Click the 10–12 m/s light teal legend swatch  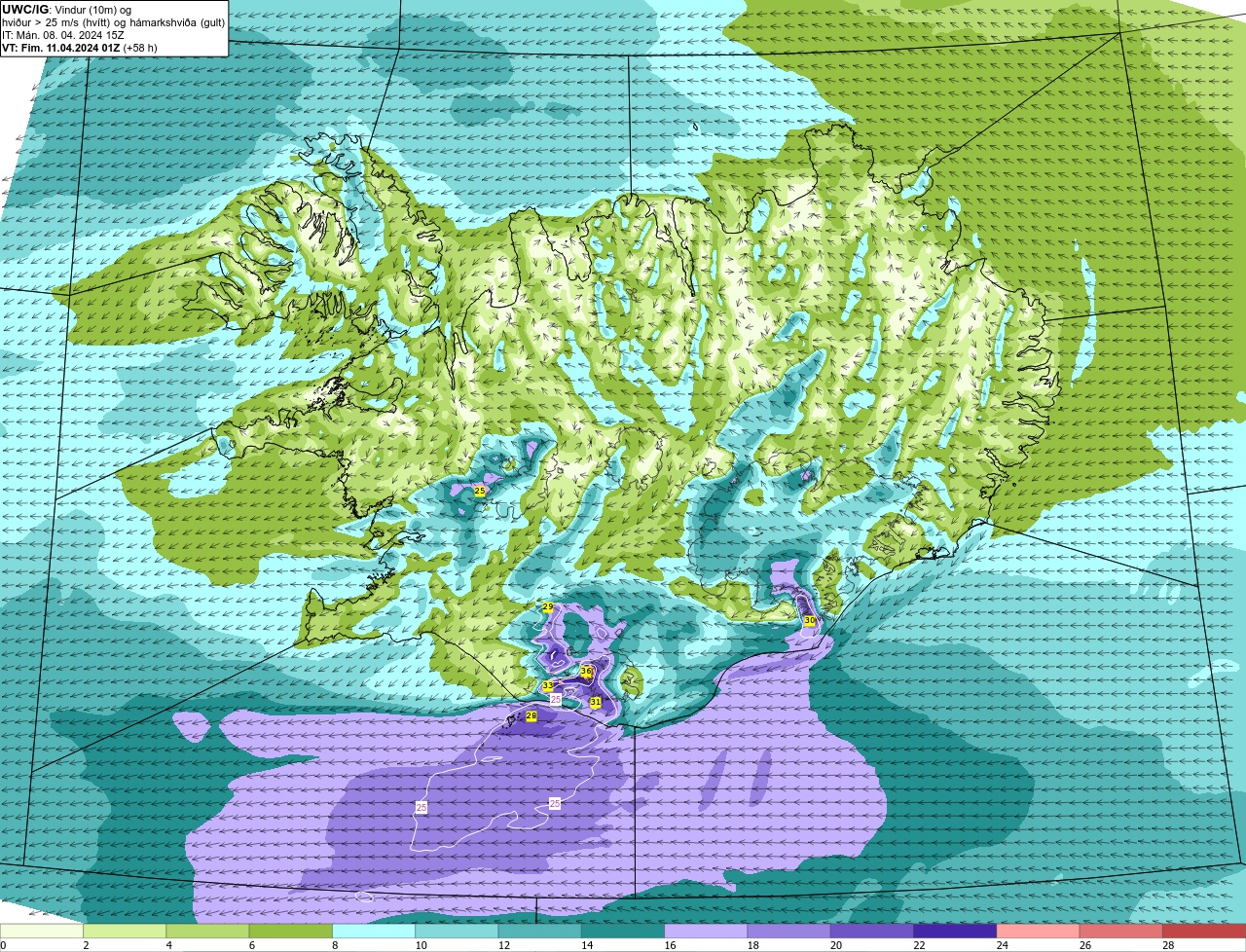click(x=457, y=932)
